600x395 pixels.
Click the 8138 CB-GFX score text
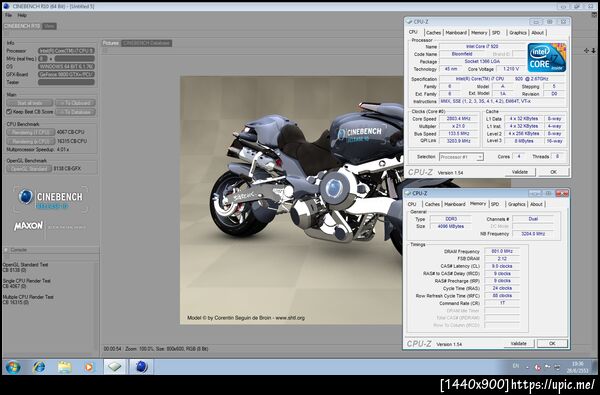pyautogui.click(x=67, y=168)
